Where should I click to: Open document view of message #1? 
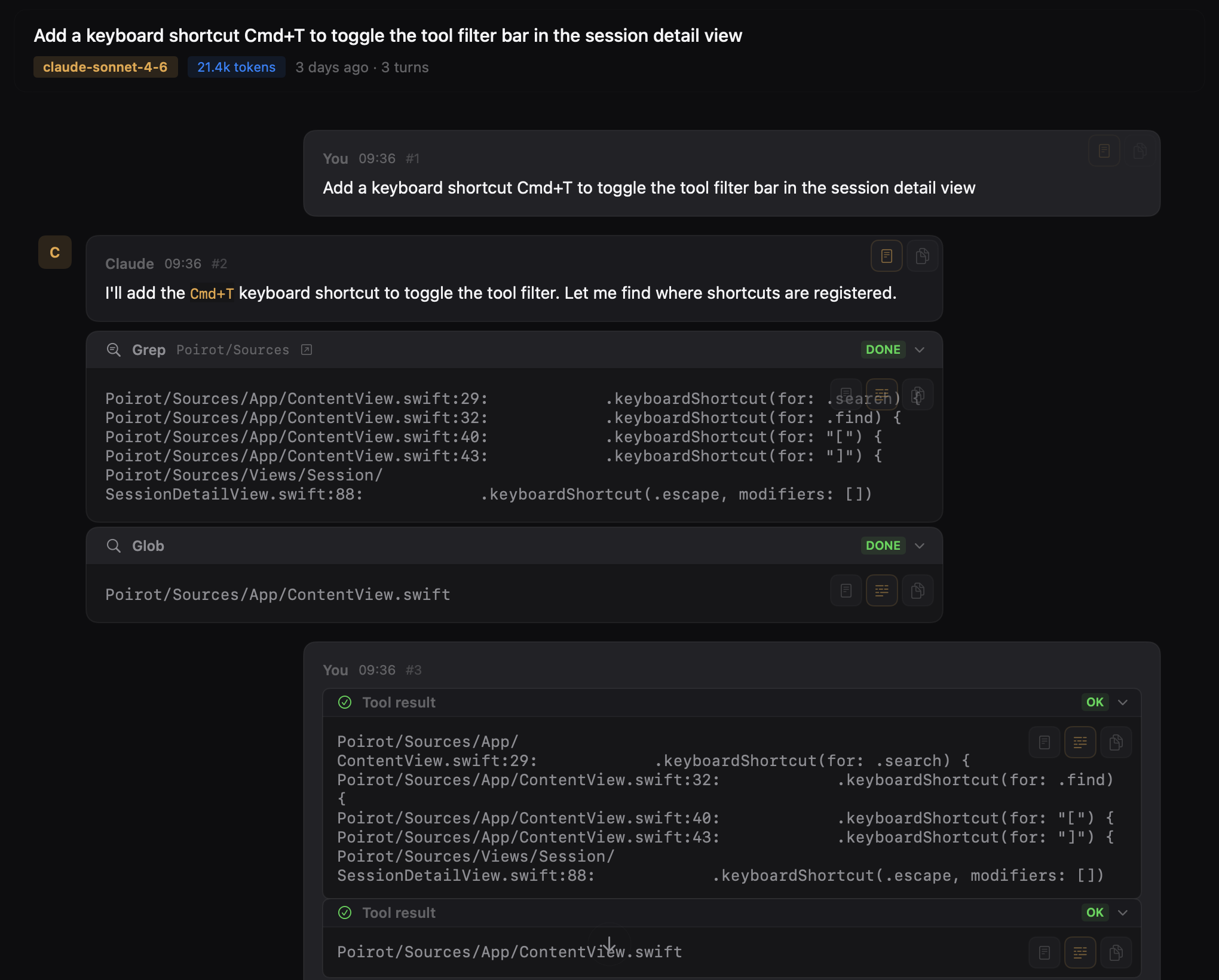click(x=1104, y=151)
